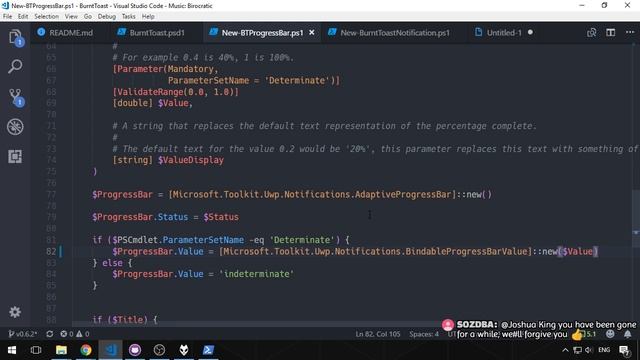
Task: Open the File menu
Action: 7,16
